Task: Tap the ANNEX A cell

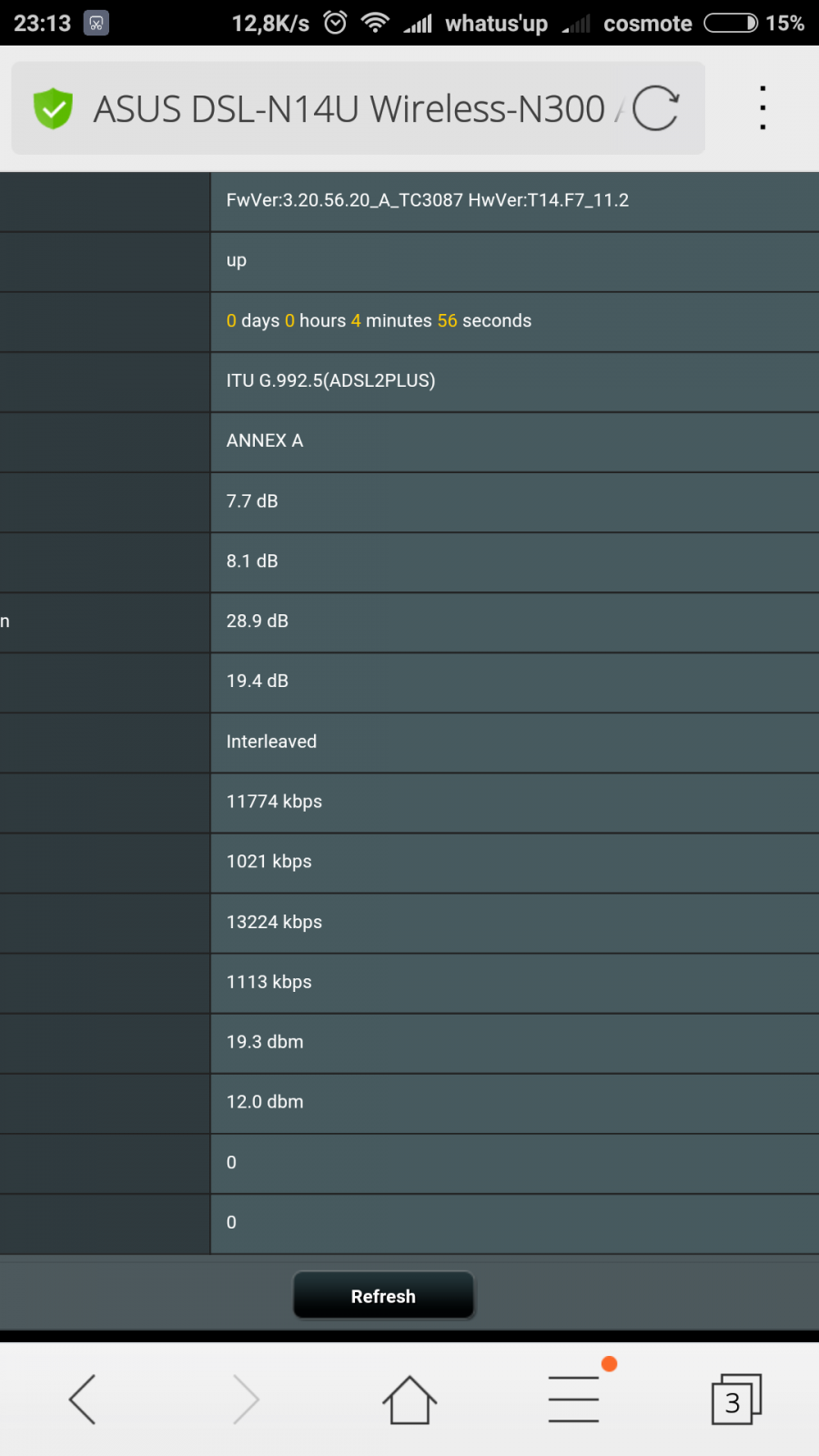Action: [x=515, y=441]
